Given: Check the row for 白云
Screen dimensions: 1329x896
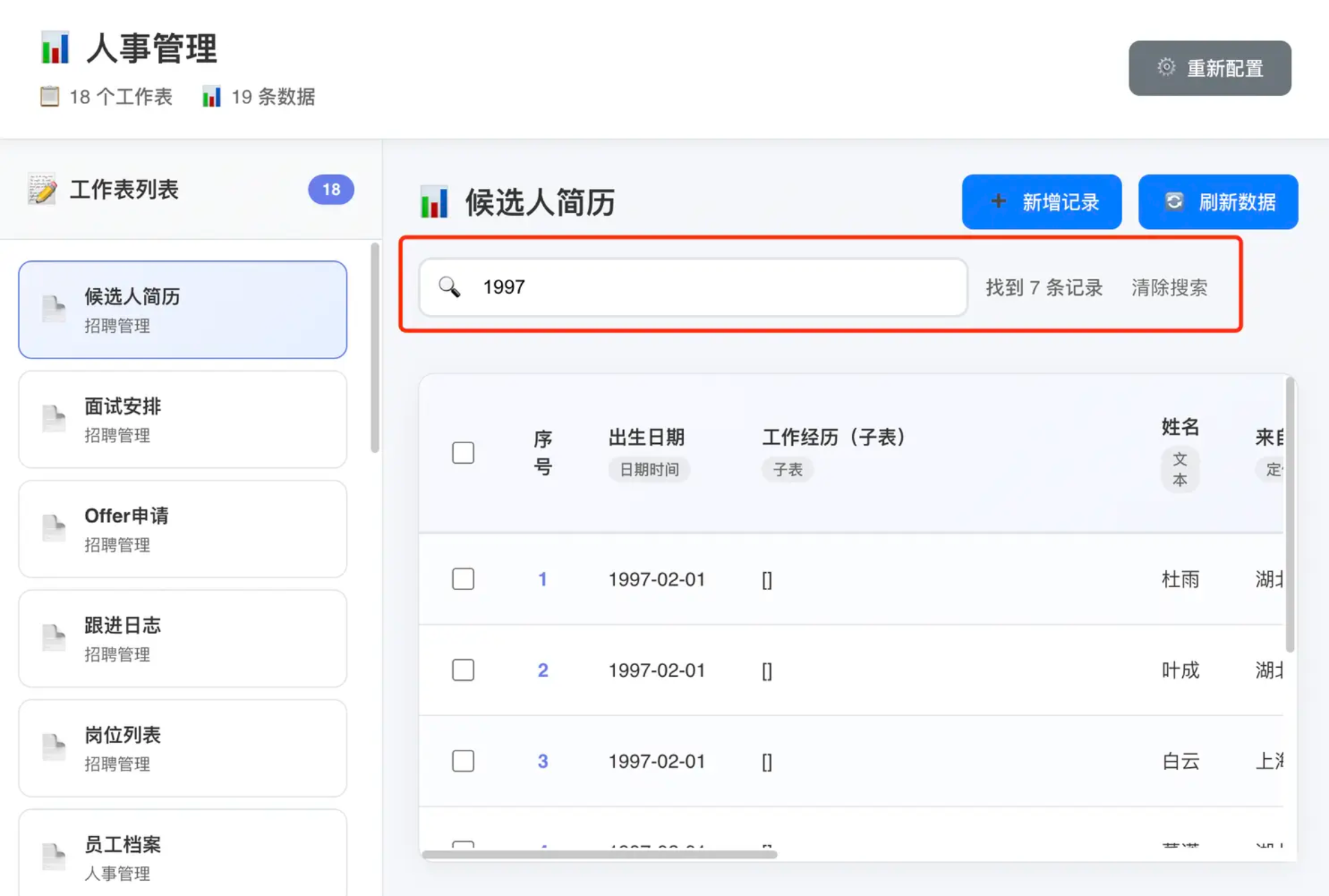Looking at the screenshot, I should pyautogui.click(x=463, y=761).
